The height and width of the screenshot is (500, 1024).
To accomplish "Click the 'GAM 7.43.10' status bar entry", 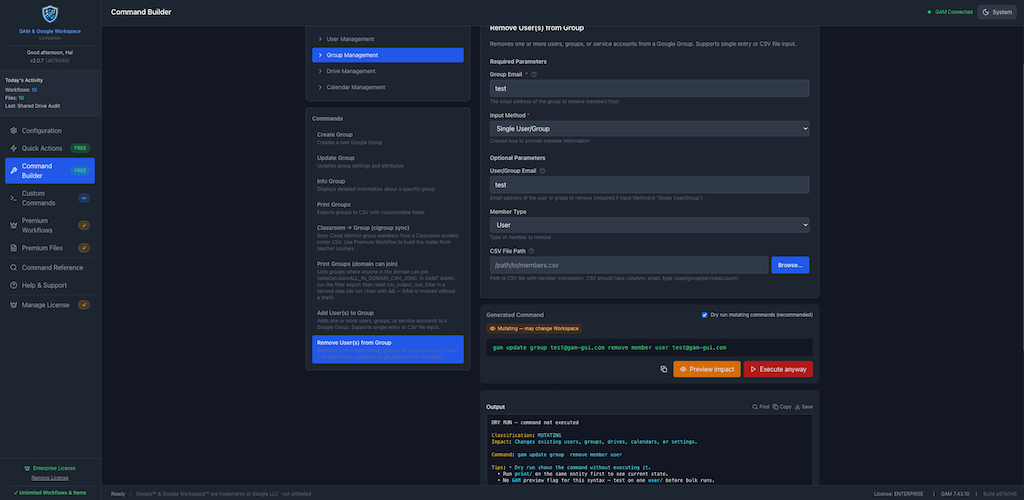I will tap(955, 493).
